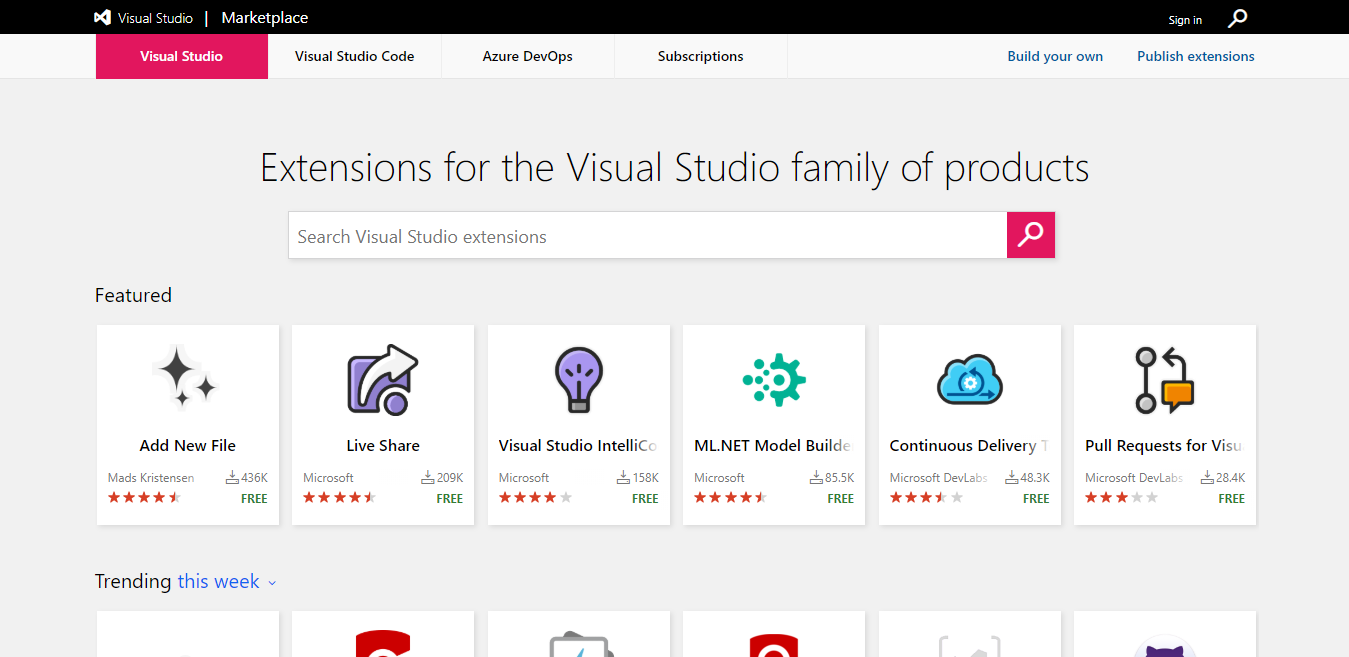Click the Sign in link
The height and width of the screenshot is (657, 1349).
coord(1185,20)
